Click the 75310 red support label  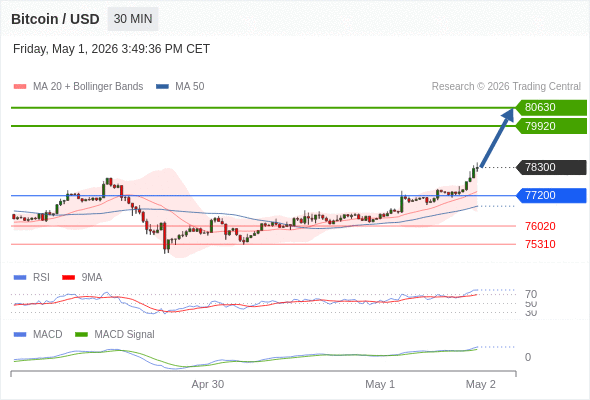(540, 244)
